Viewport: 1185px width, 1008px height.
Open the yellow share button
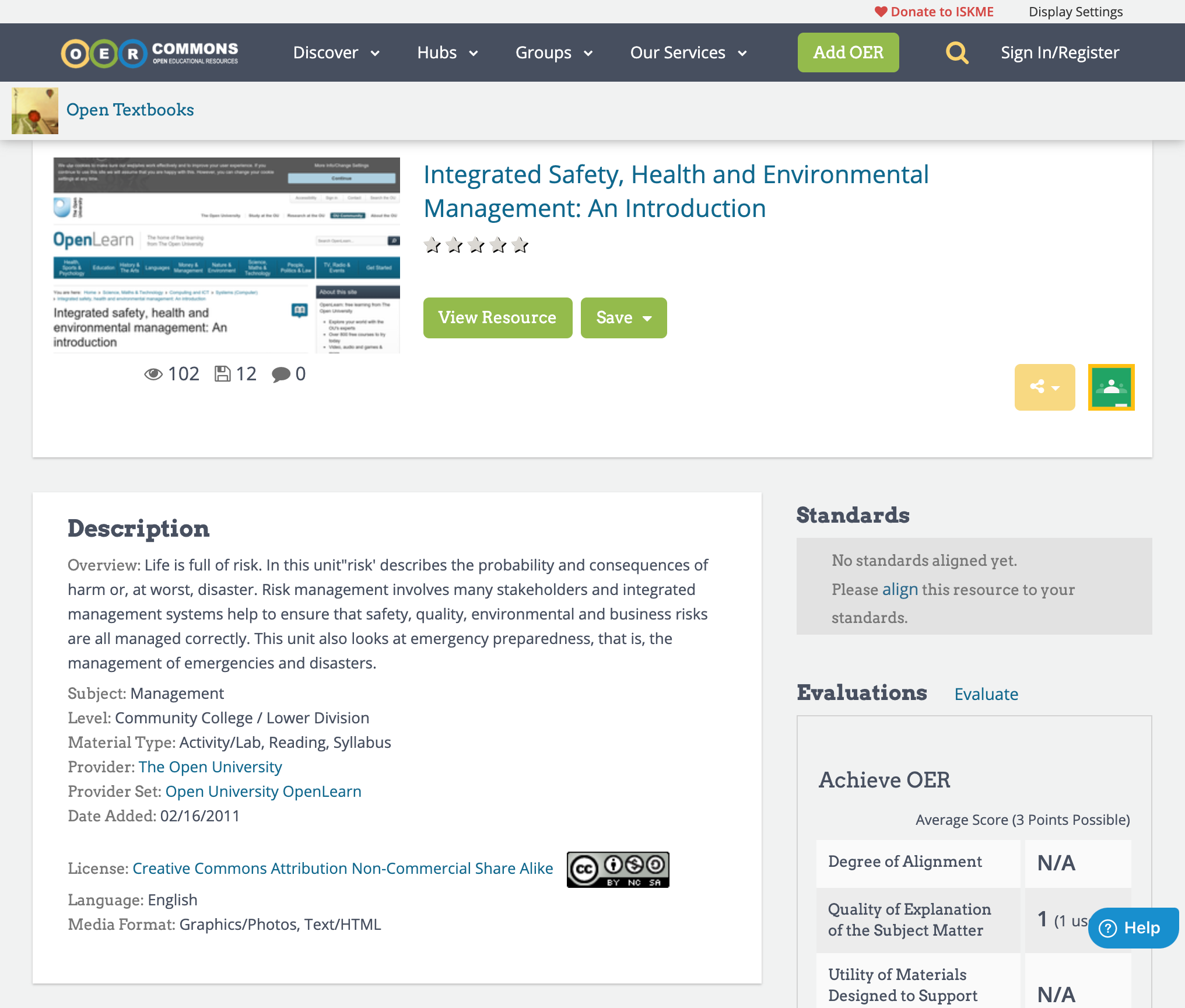click(1044, 387)
